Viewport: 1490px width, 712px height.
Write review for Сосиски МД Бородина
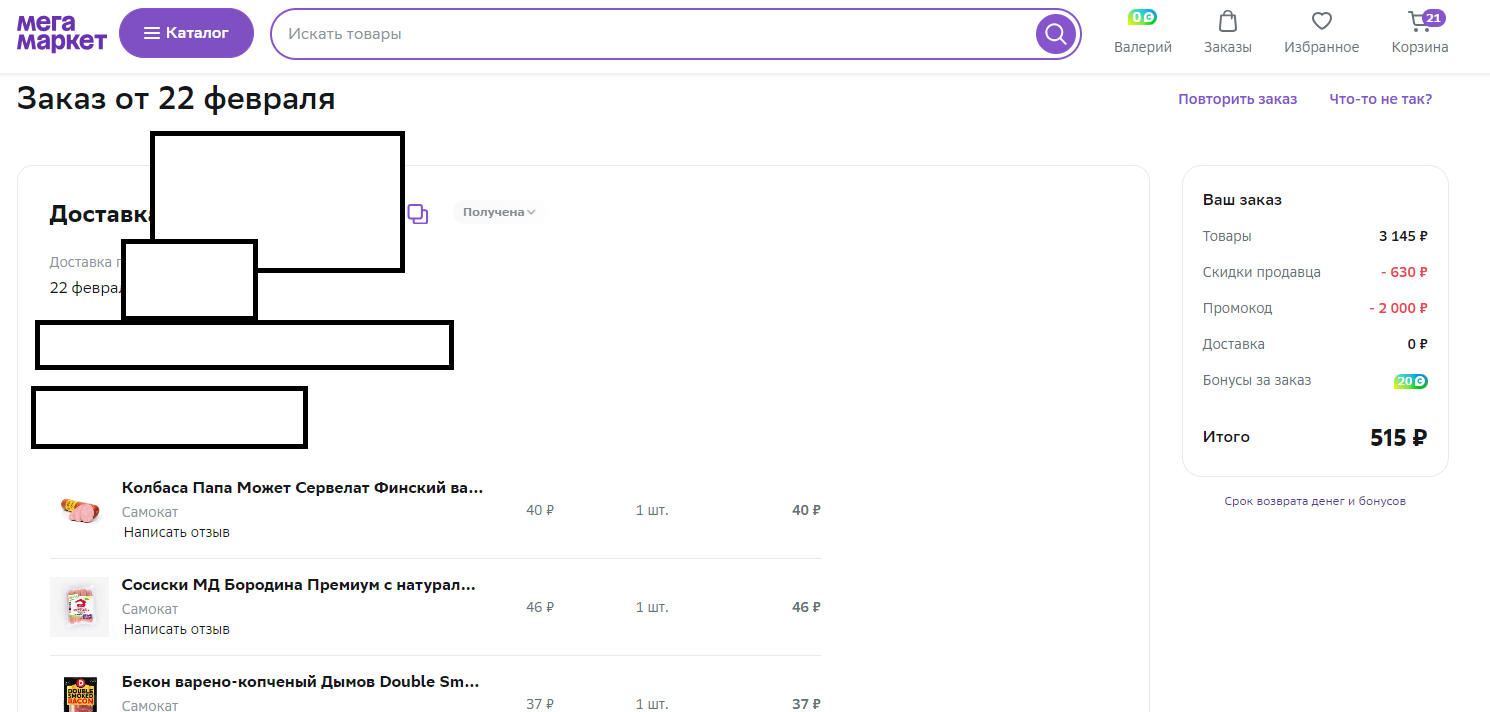click(177, 629)
